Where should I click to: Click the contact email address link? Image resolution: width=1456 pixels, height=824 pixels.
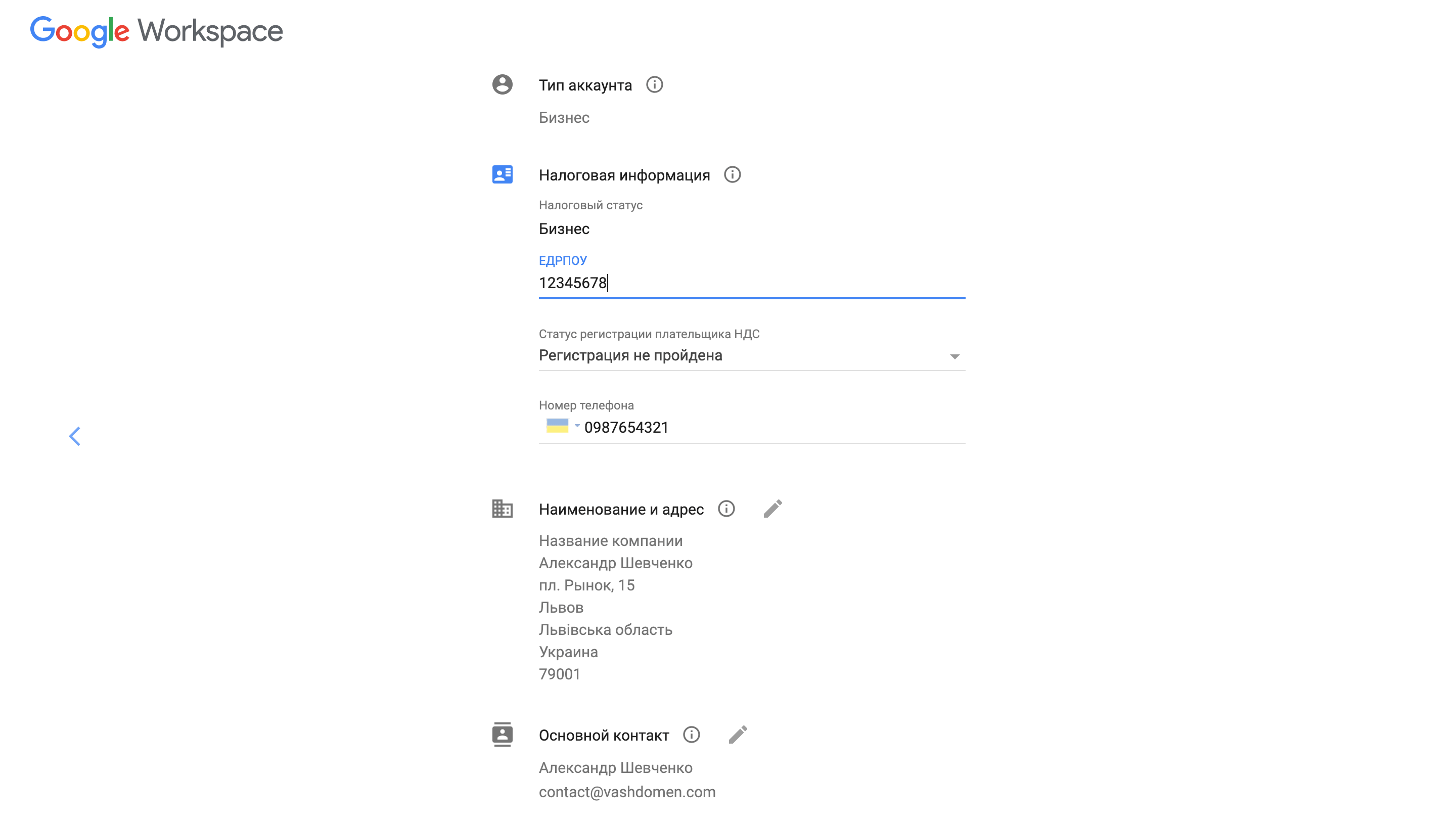(x=627, y=790)
